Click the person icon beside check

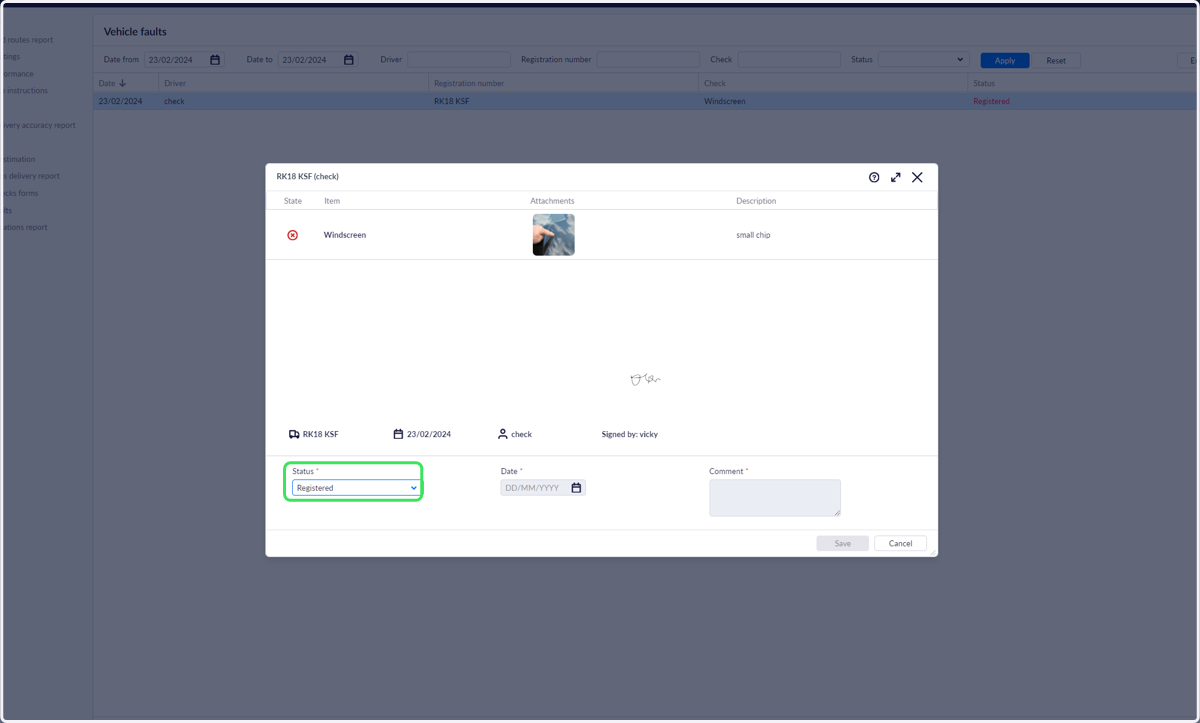pyautogui.click(x=503, y=434)
